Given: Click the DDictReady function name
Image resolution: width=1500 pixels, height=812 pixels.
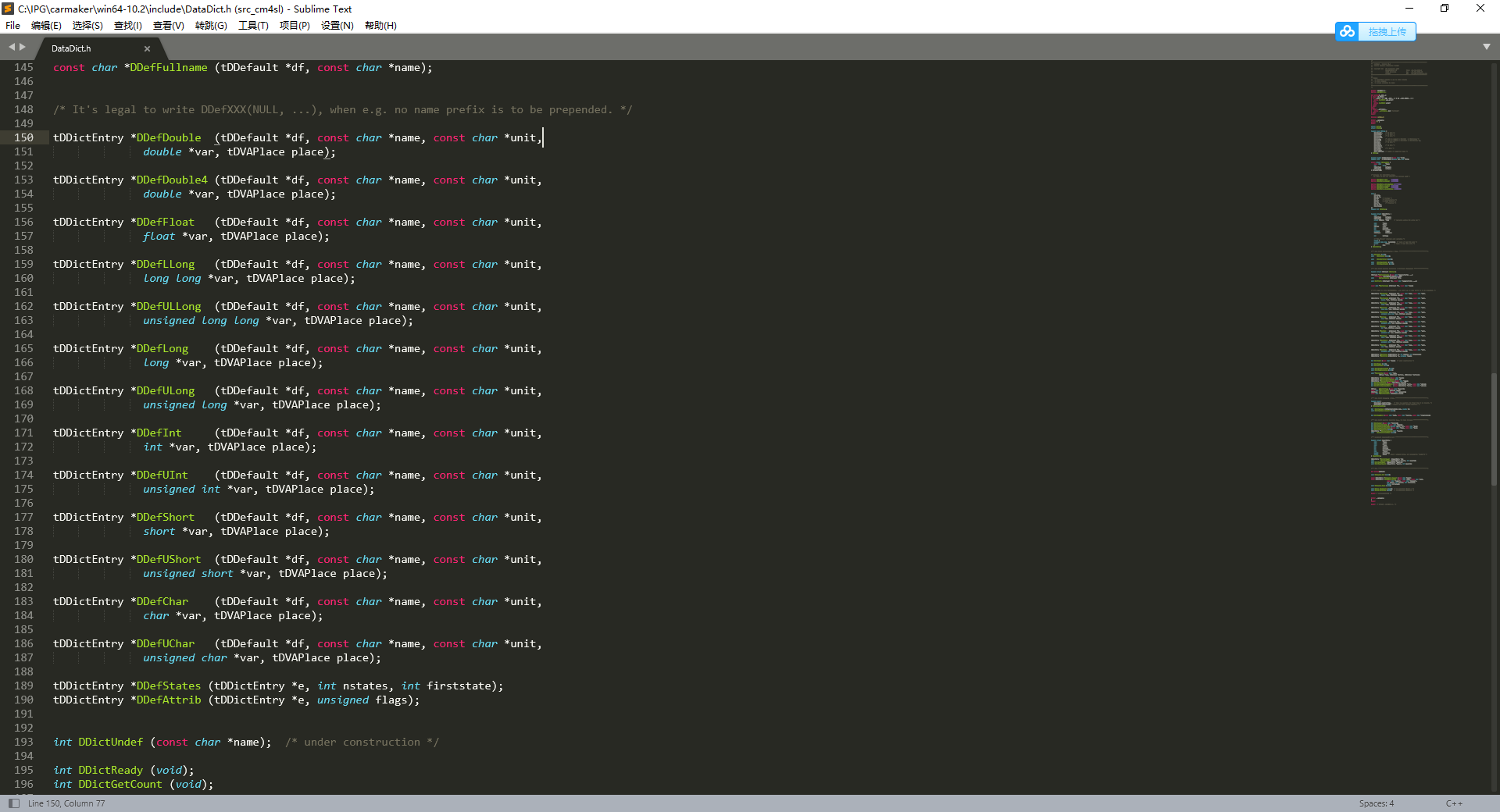Looking at the screenshot, I should [x=111, y=771].
